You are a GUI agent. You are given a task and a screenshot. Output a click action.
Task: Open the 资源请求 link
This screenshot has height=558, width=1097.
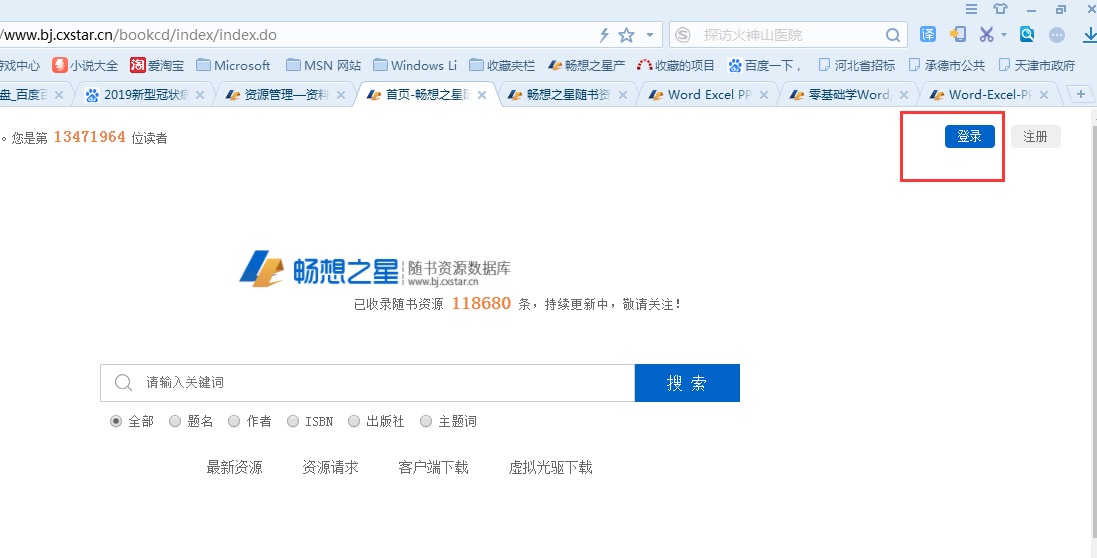point(330,467)
